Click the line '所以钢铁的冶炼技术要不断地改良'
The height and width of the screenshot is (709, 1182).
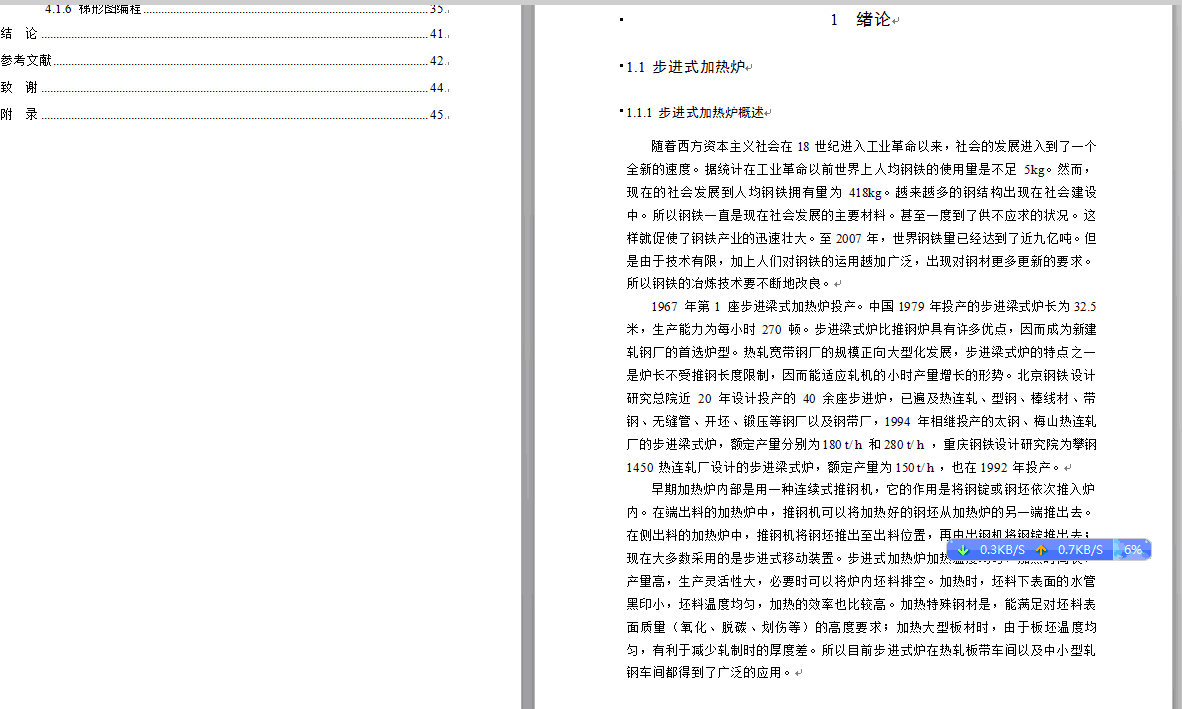point(727,284)
